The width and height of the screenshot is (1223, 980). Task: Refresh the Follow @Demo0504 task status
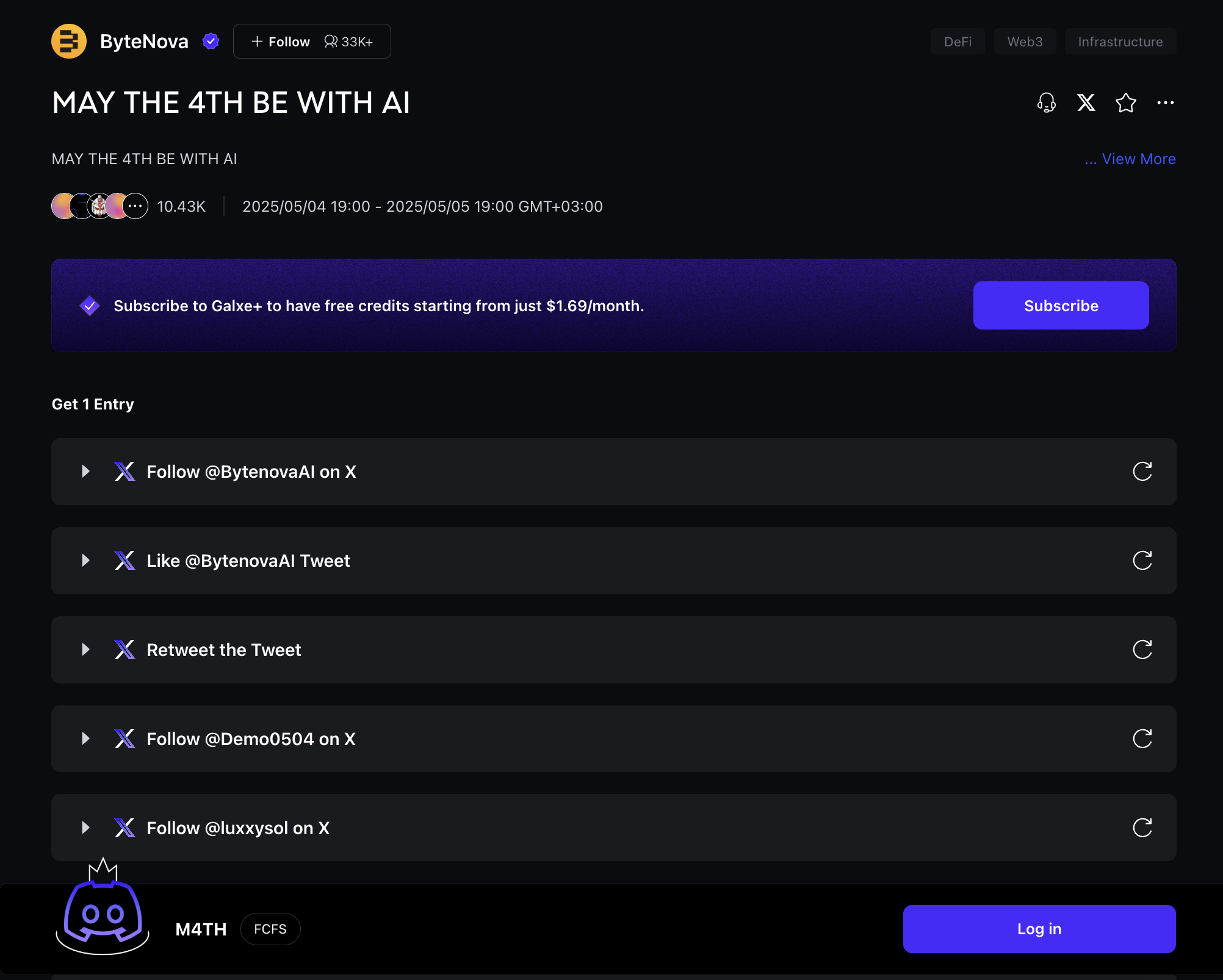tap(1142, 739)
